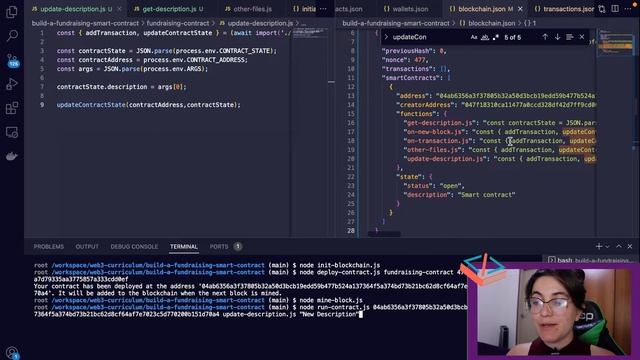640x360 pixels.
Task: Go to next match in find widget
Action: (557, 37)
